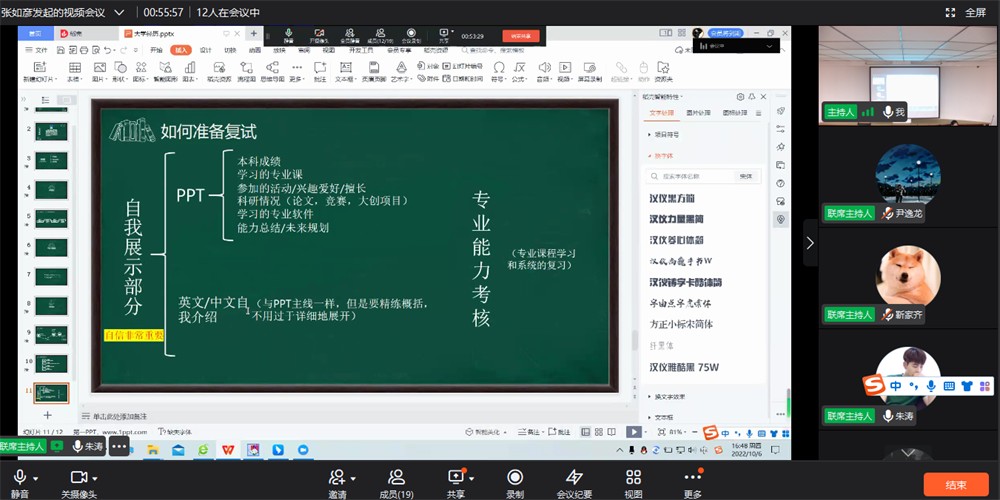The image size is (1000, 500).
Task: Switch to the 文字处理 panel tab
Action: (662, 113)
